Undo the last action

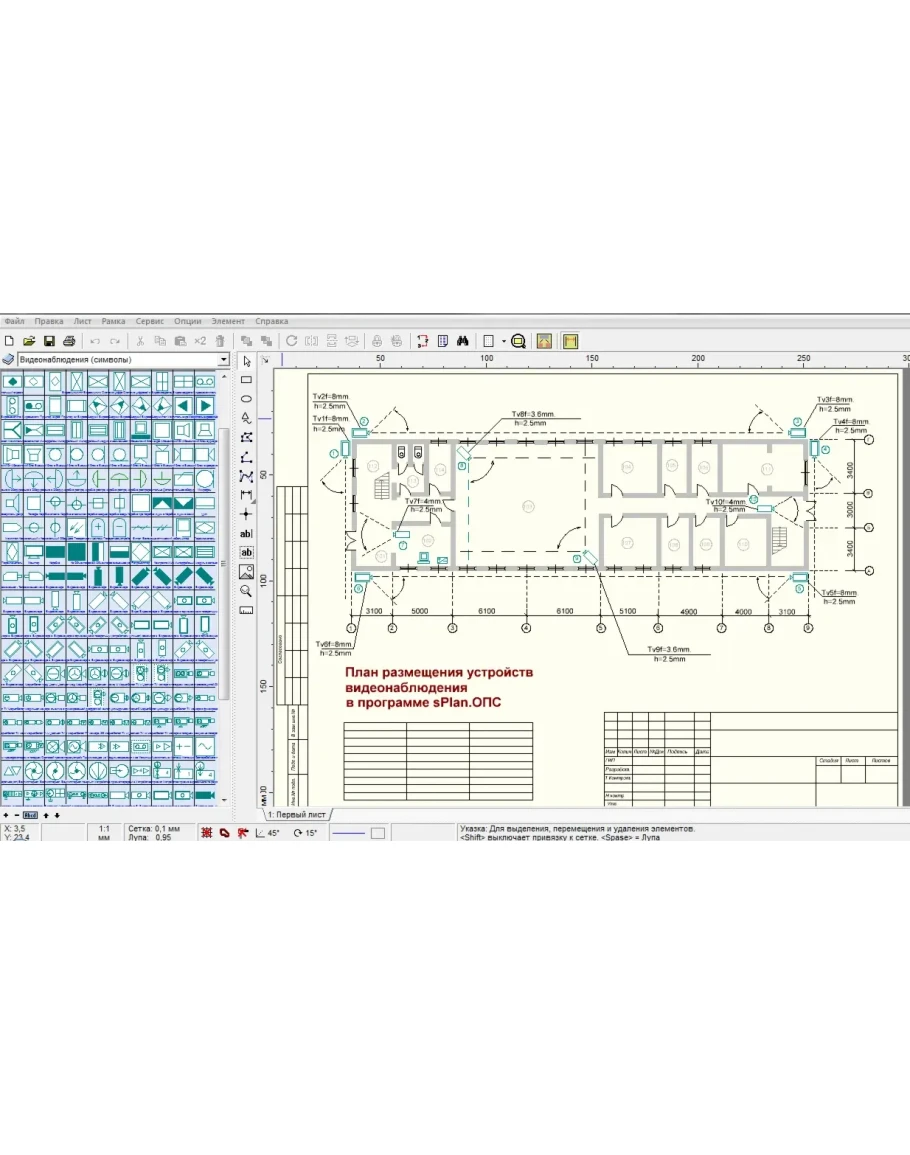95,341
